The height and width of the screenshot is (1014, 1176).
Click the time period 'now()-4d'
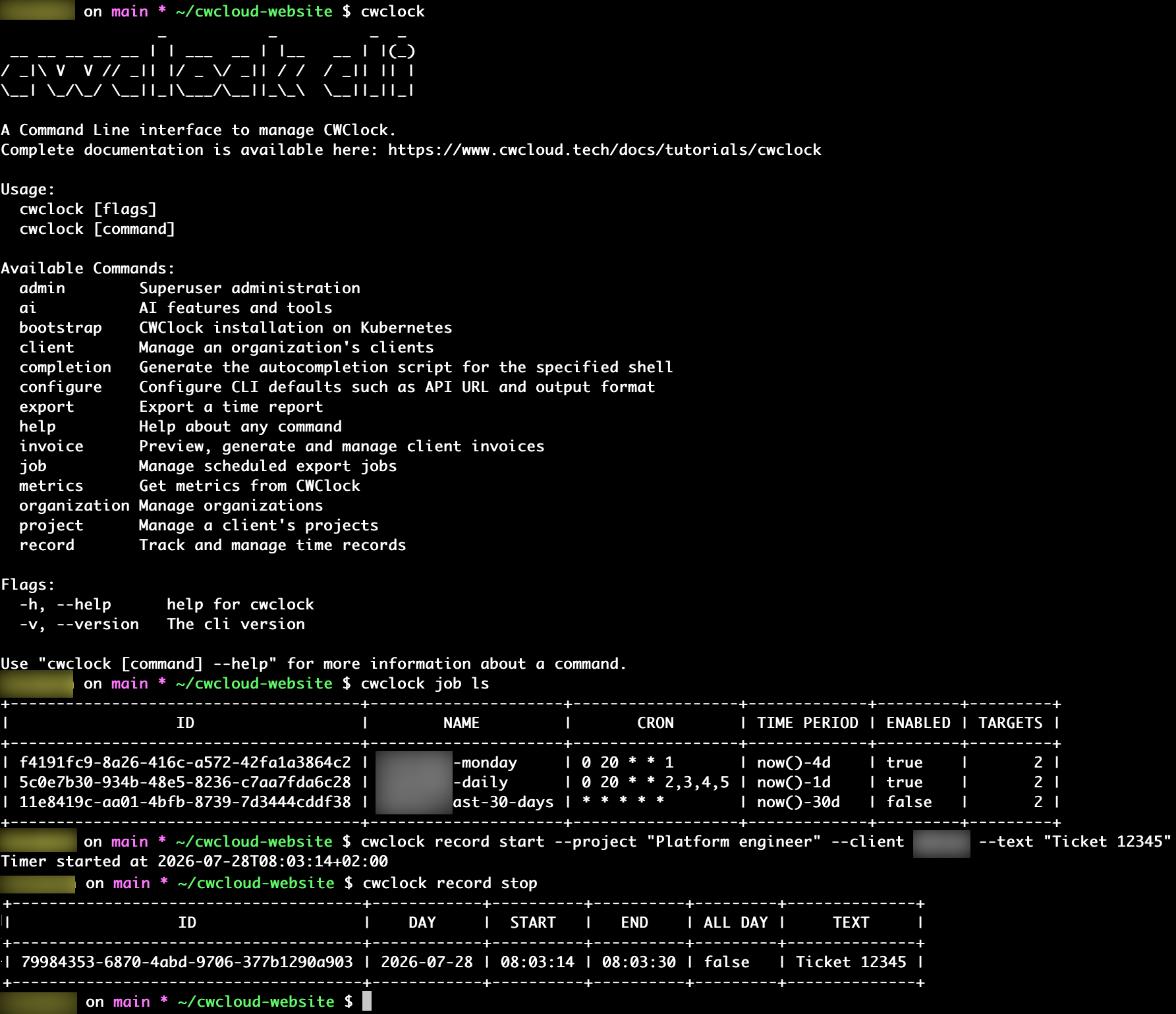(x=794, y=762)
